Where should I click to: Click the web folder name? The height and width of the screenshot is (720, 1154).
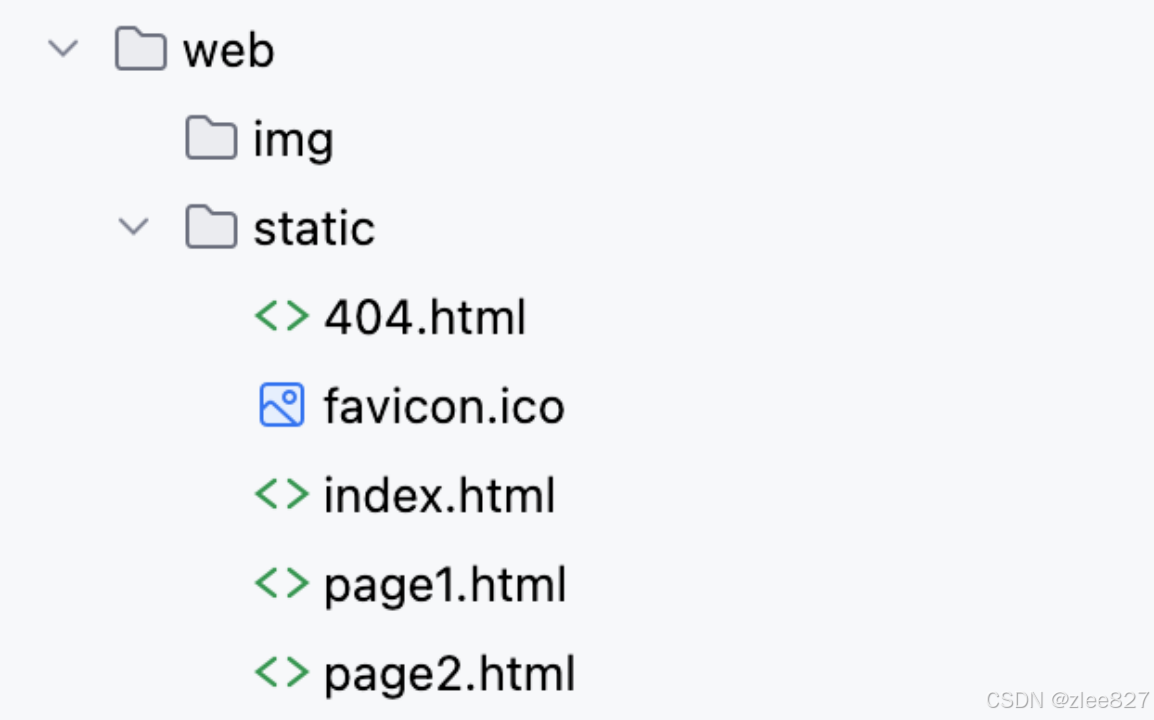227,48
